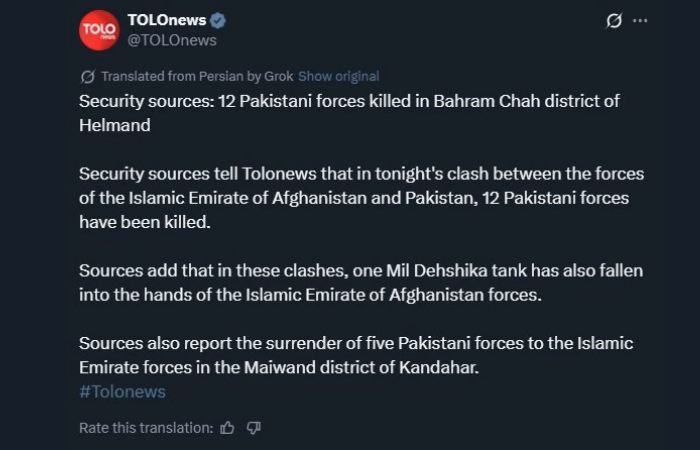Toggle Show original to view Persian text
This screenshot has height=450, width=700.
click(338, 76)
